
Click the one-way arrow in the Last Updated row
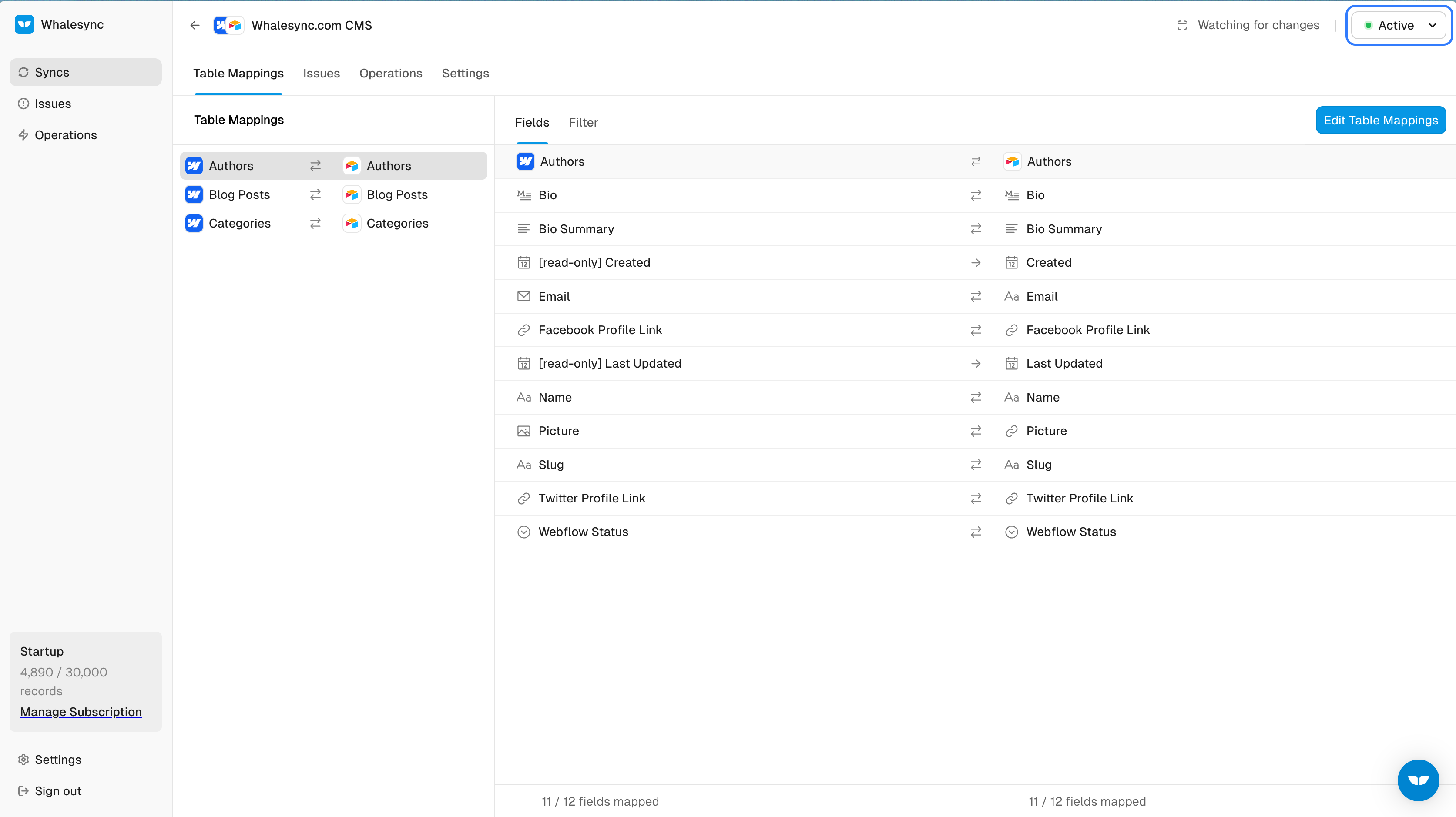976,364
